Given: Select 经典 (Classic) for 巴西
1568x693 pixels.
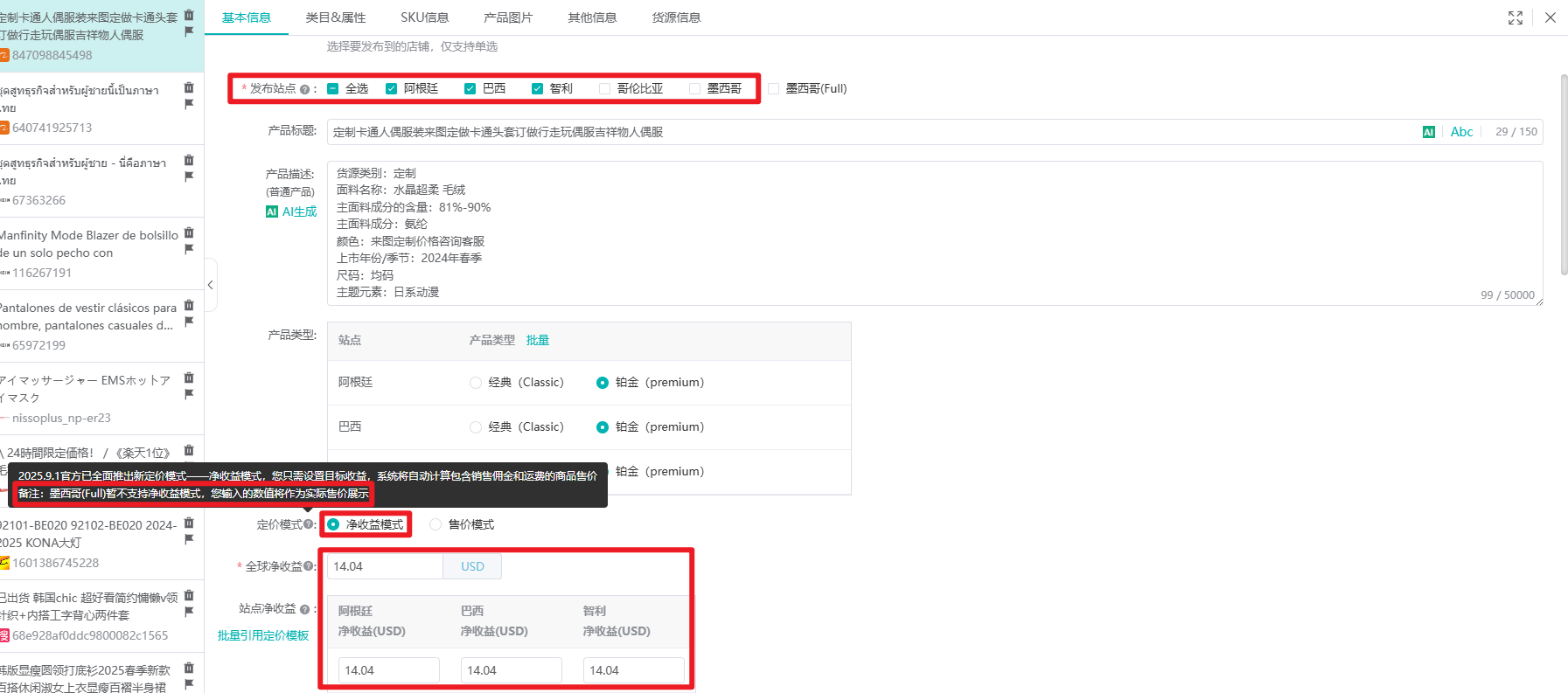Looking at the screenshot, I should pos(476,427).
